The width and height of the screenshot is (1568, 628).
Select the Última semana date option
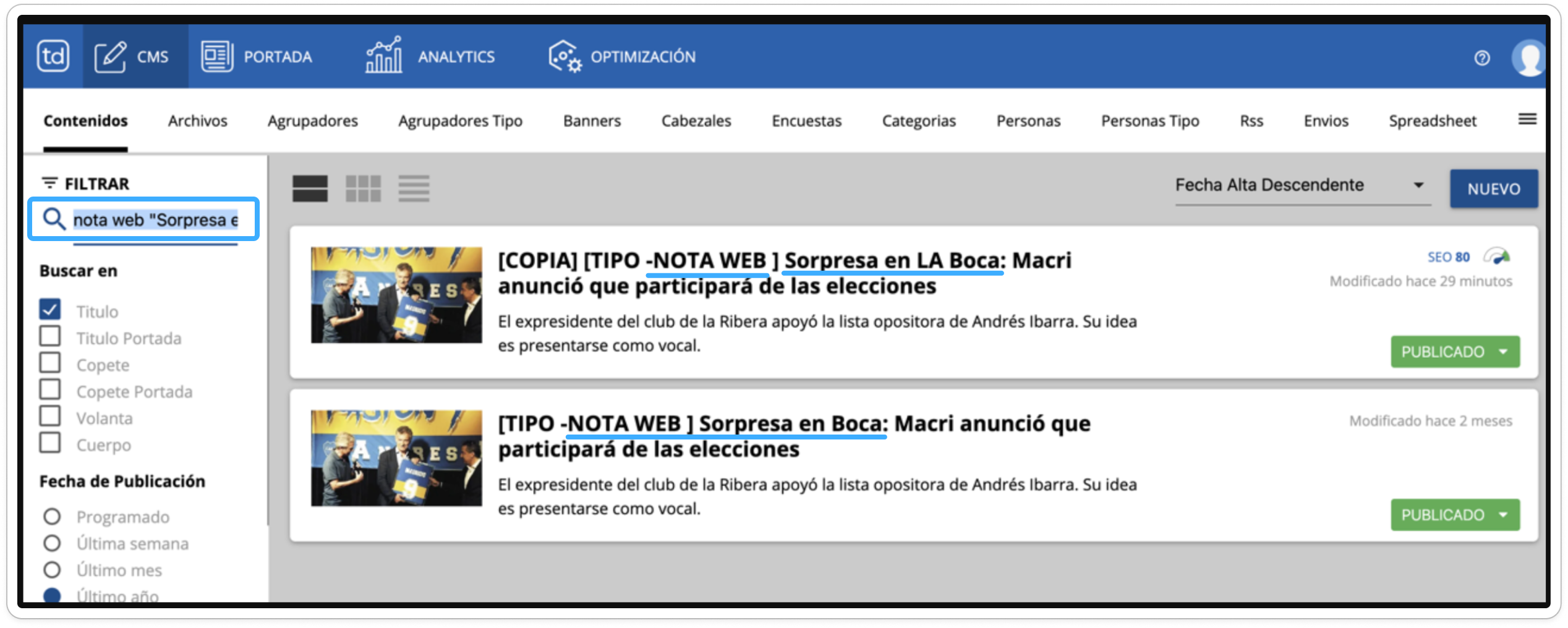(52, 543)
